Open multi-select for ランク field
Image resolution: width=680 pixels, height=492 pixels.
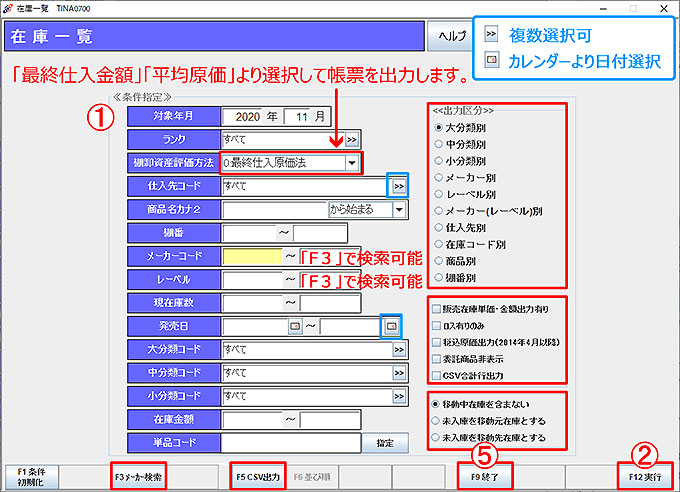[x=352, y=140]
